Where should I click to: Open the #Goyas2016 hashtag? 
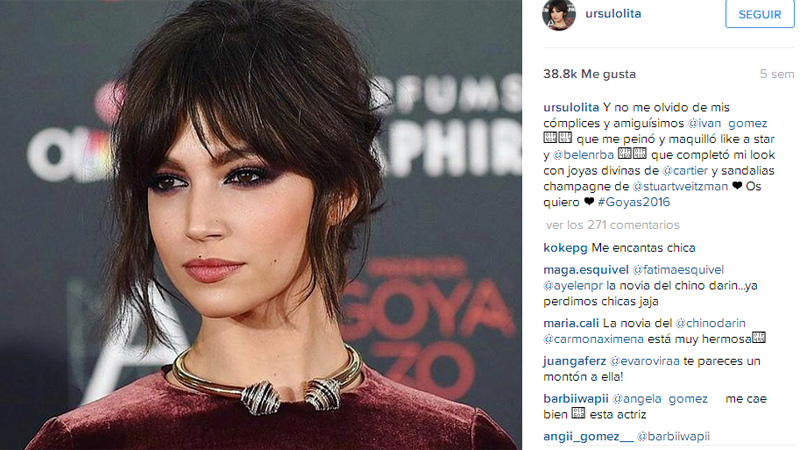[634, 203]
